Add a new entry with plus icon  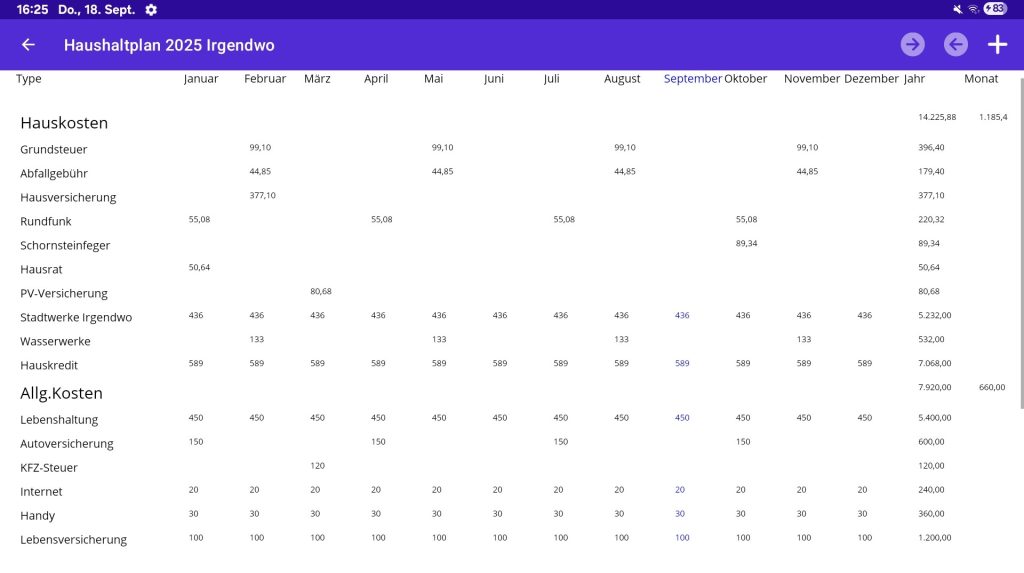(x=997, y=44)
